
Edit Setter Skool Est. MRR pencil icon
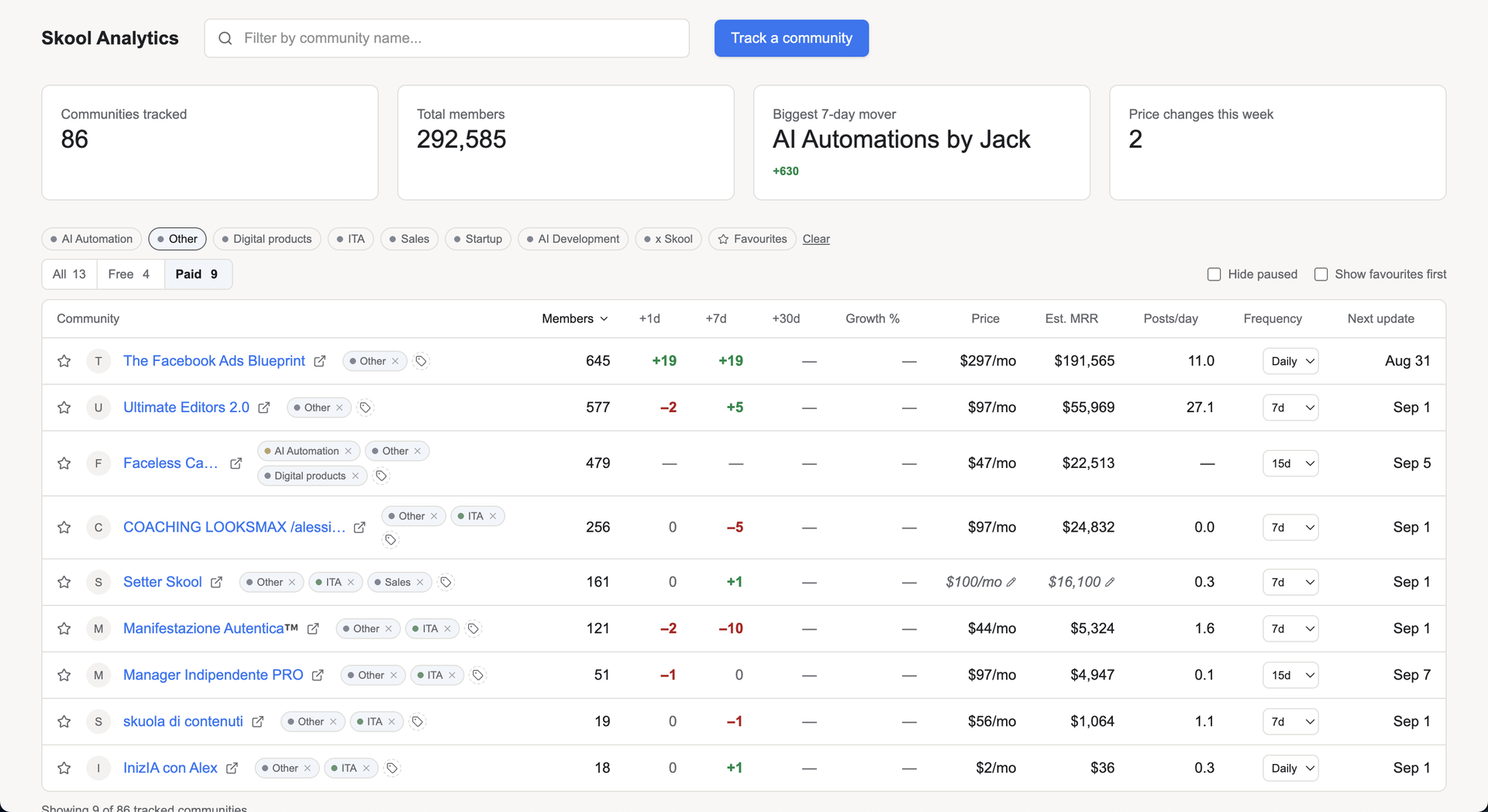[1110, 582]
